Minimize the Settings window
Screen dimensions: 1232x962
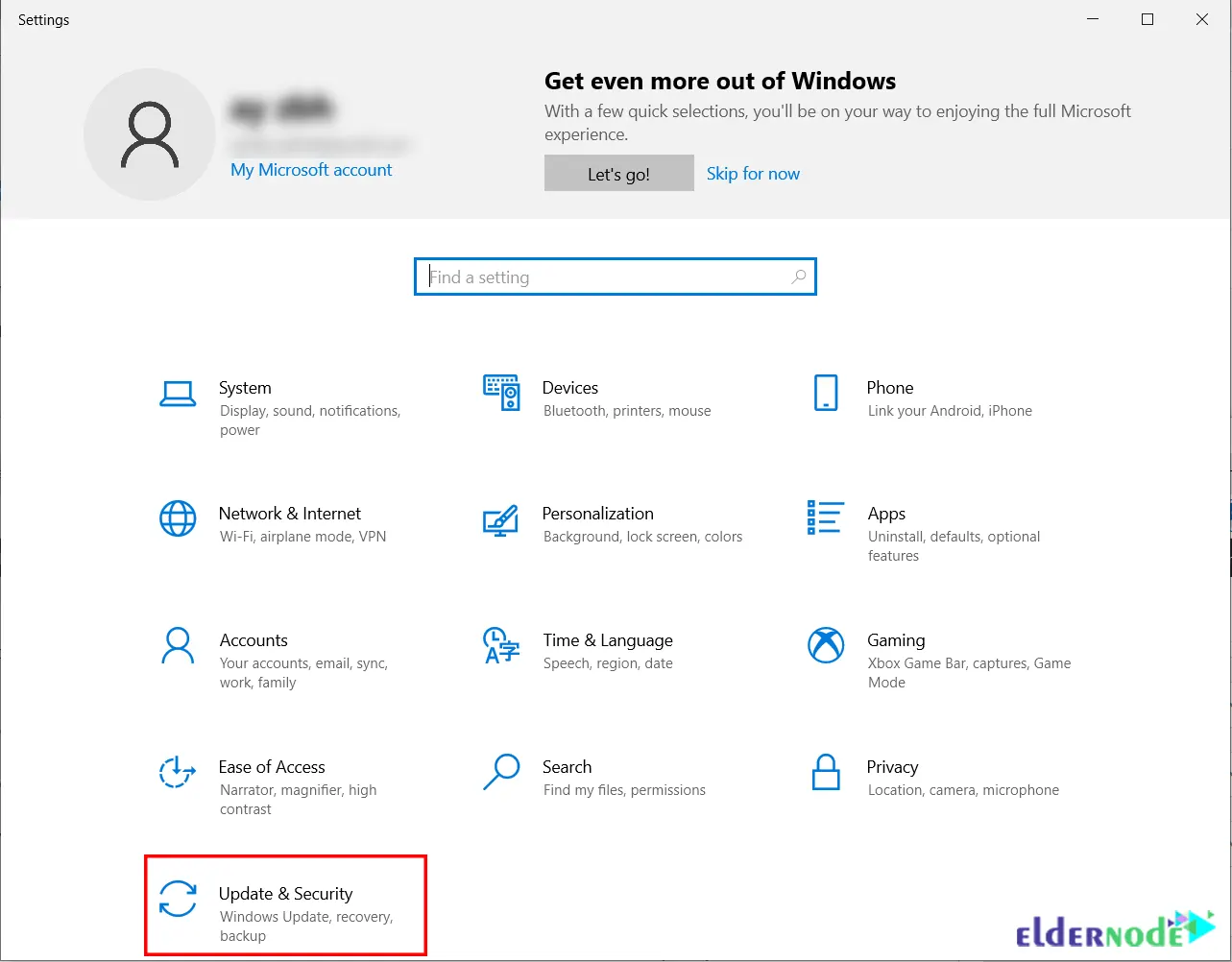click(x=1093, y=19)
